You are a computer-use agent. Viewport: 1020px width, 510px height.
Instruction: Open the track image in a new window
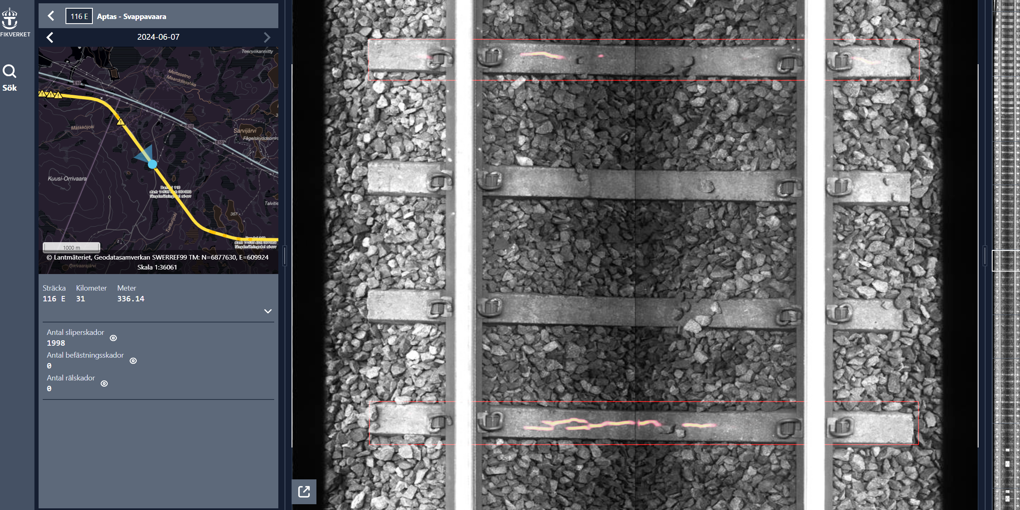click(x=304, y=491)
